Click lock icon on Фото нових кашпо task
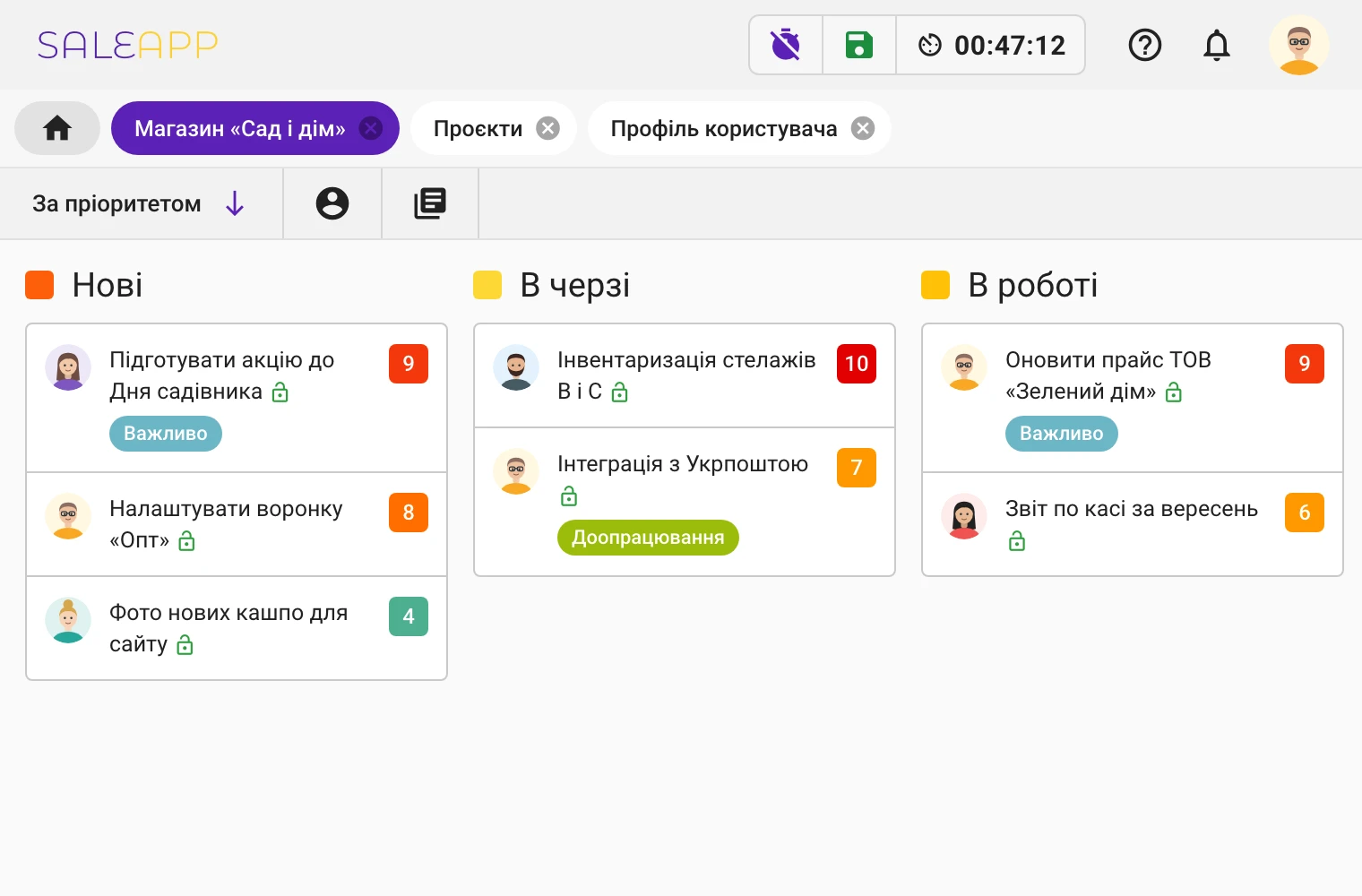 [x=185, y=645]
